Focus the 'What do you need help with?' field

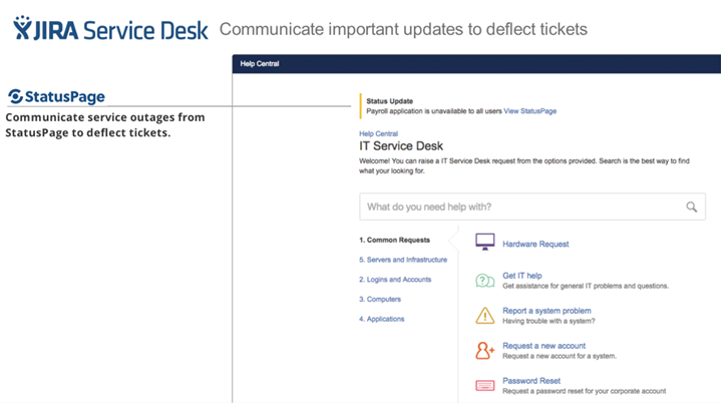532,207
